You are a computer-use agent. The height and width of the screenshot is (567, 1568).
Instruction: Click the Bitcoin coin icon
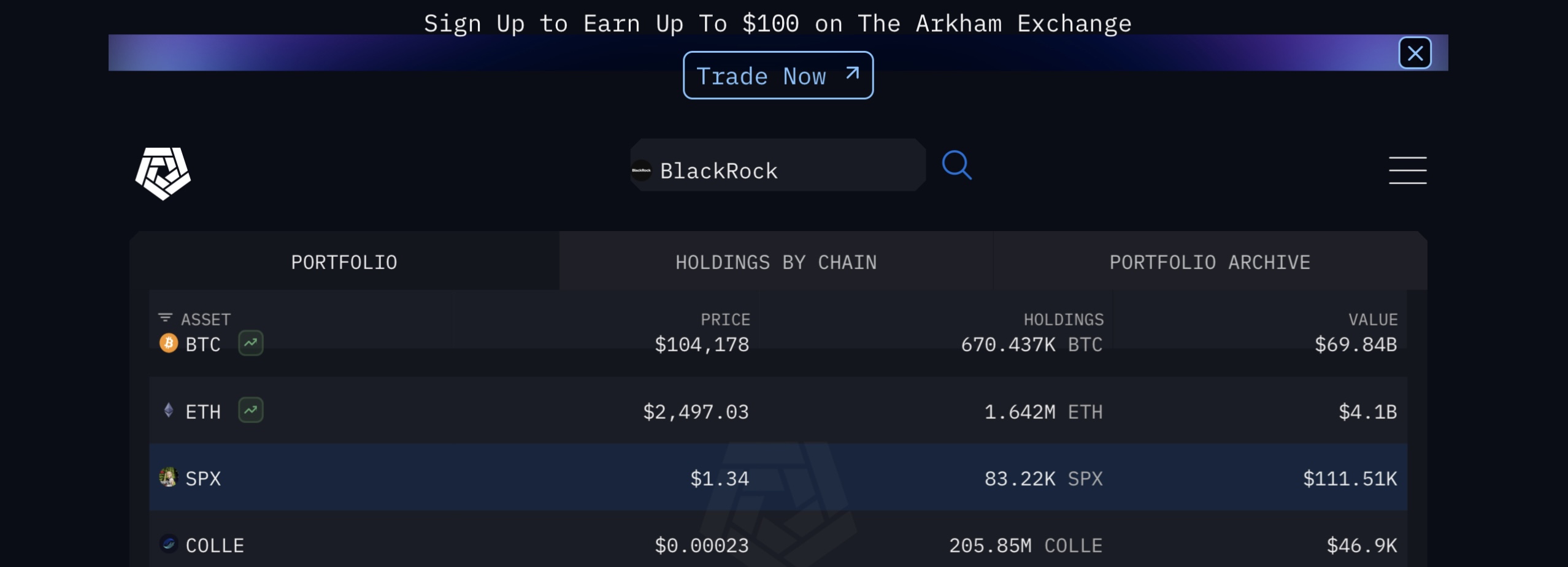pyautogui.click(x=169, y=343)
